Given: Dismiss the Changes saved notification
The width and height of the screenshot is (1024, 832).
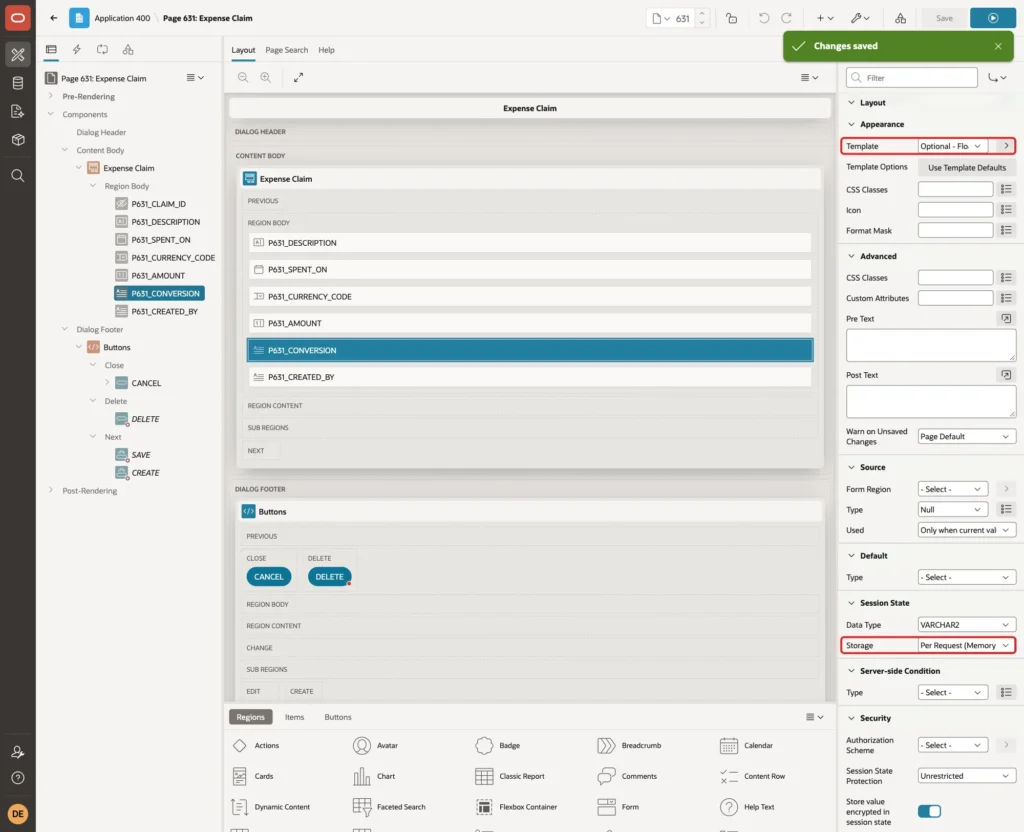Looking at the screenshot, I should pyautogui.click(x=998, y=46).
